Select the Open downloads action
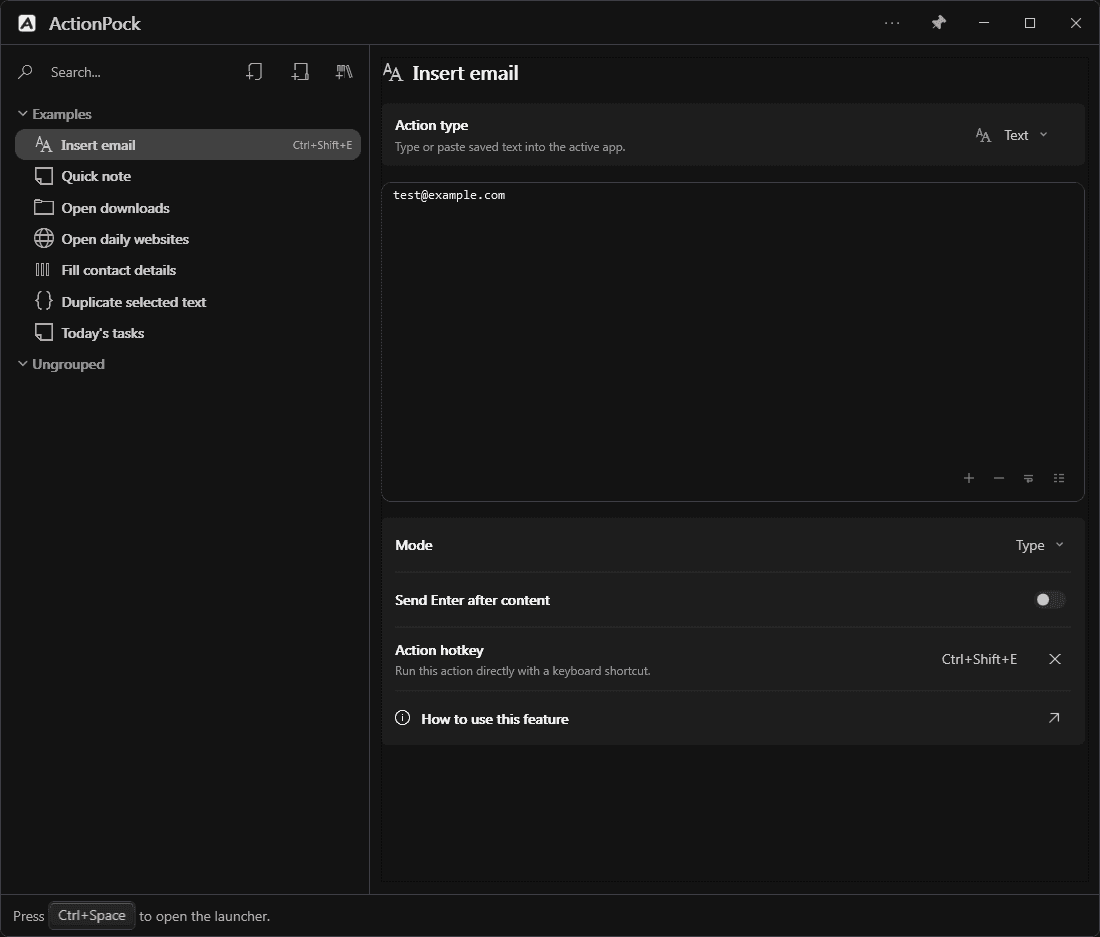Viewport: 1100px width, 937px height. tap(188, 208)
